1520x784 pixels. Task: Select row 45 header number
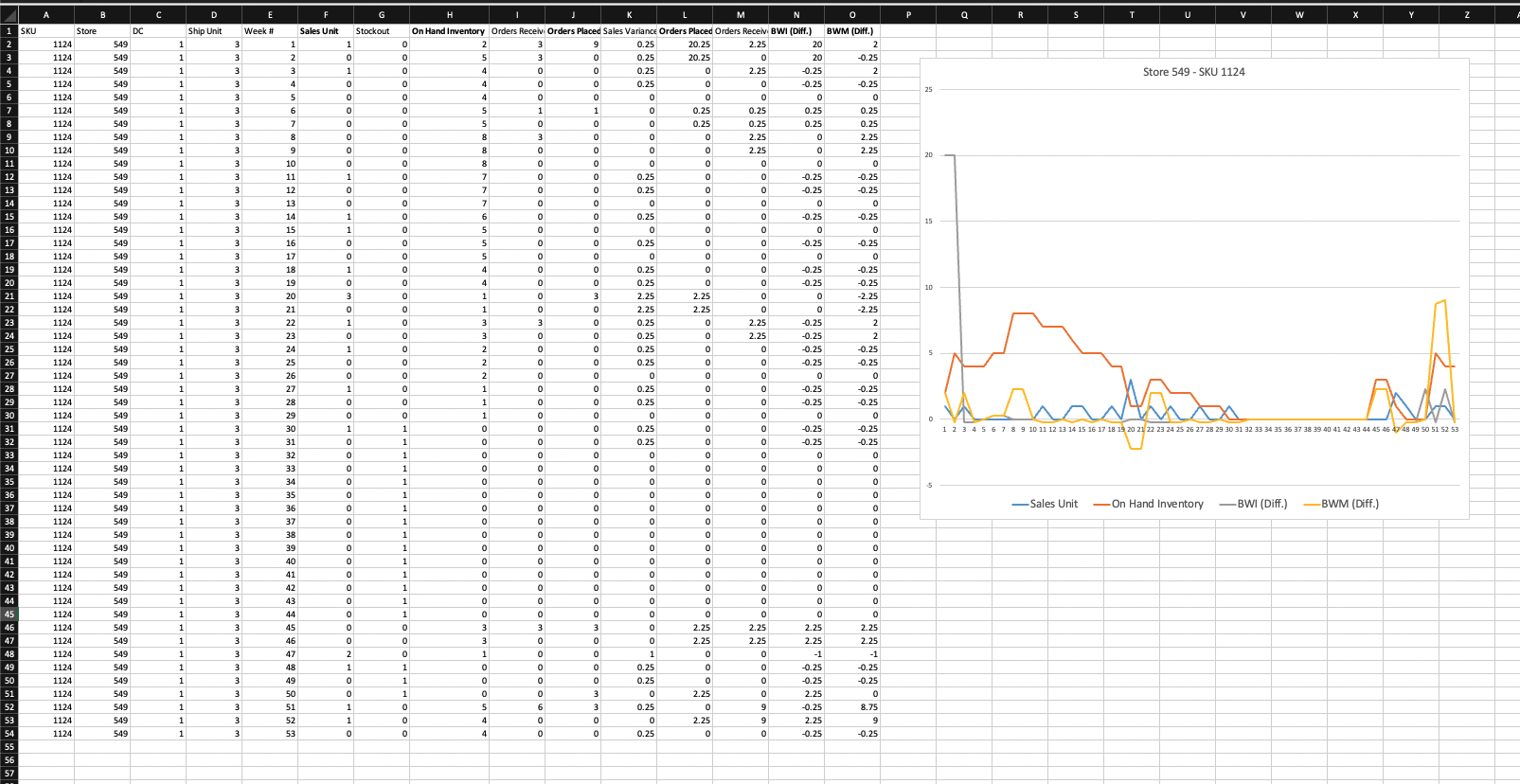point(9,615)
